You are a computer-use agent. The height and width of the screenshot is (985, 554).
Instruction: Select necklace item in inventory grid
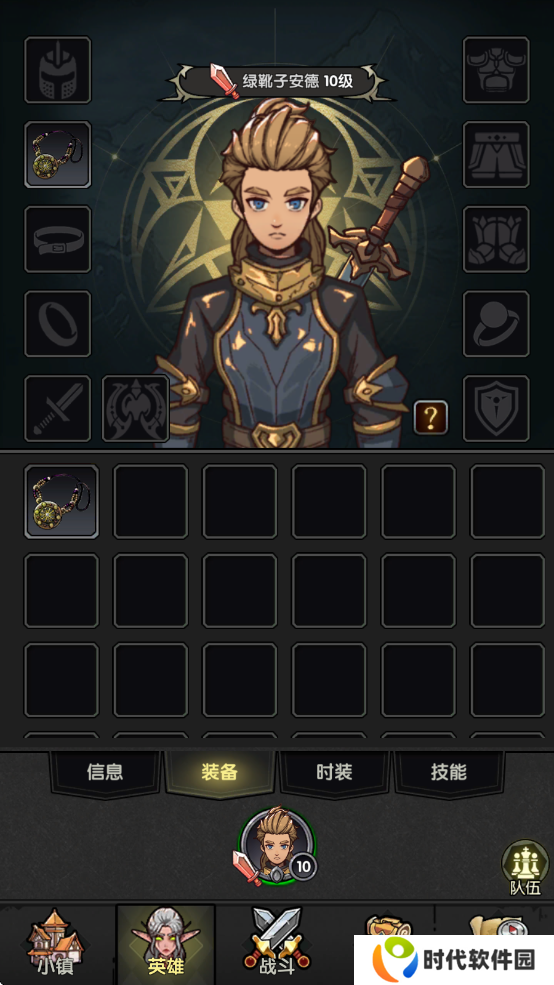[x=62, y=501]
